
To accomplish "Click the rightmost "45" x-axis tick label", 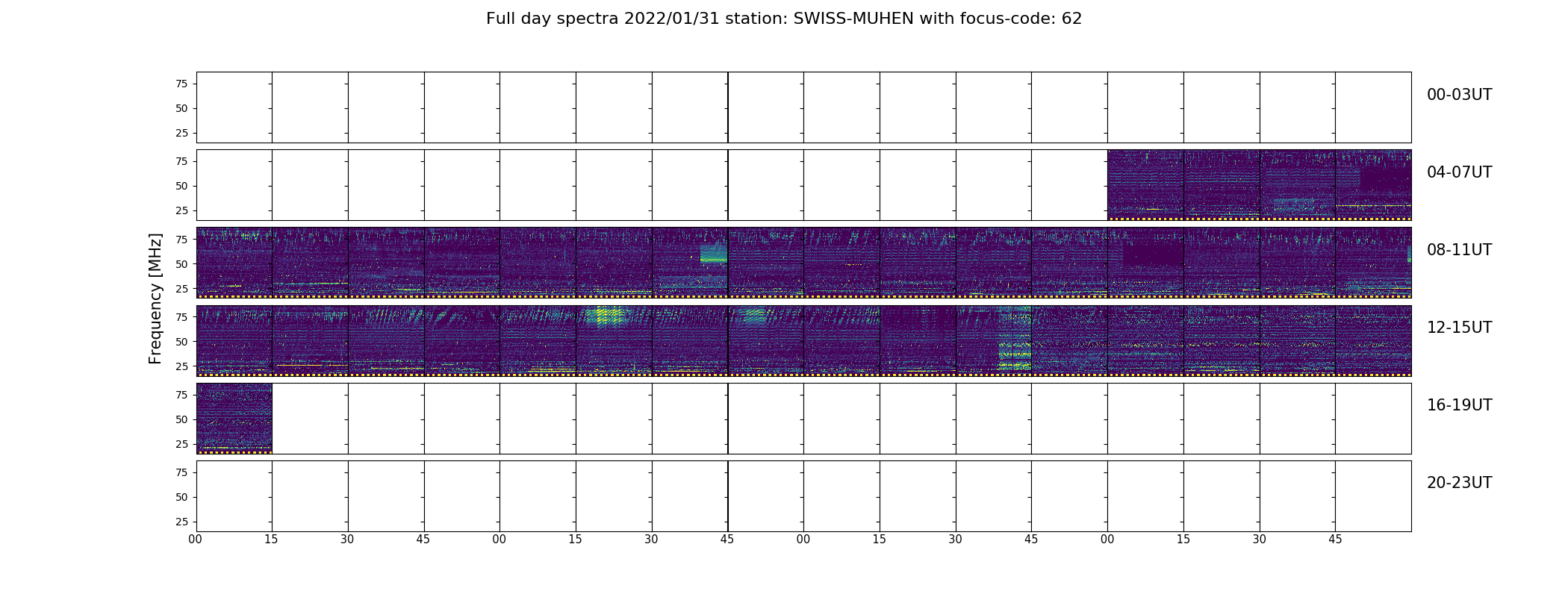I will tap(1335, 540).
